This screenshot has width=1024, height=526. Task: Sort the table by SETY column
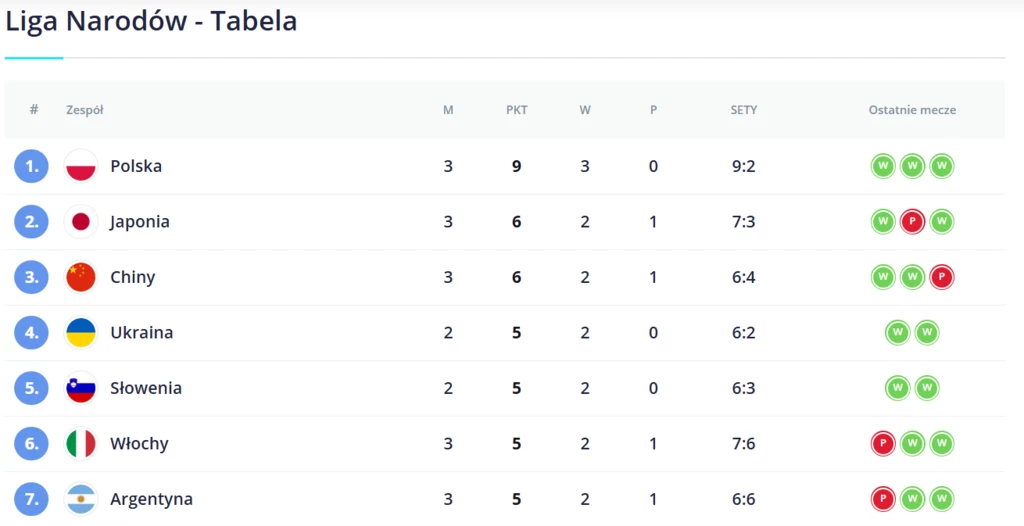tap(744, 110)
